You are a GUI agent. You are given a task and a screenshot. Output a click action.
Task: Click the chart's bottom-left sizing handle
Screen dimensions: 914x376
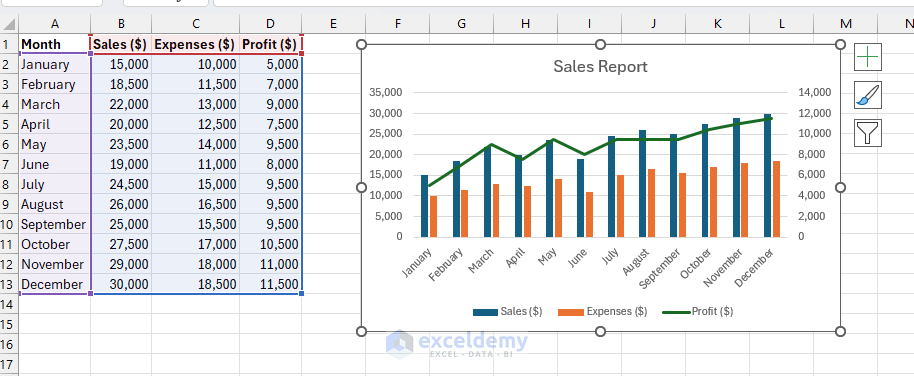pos(361,331)
